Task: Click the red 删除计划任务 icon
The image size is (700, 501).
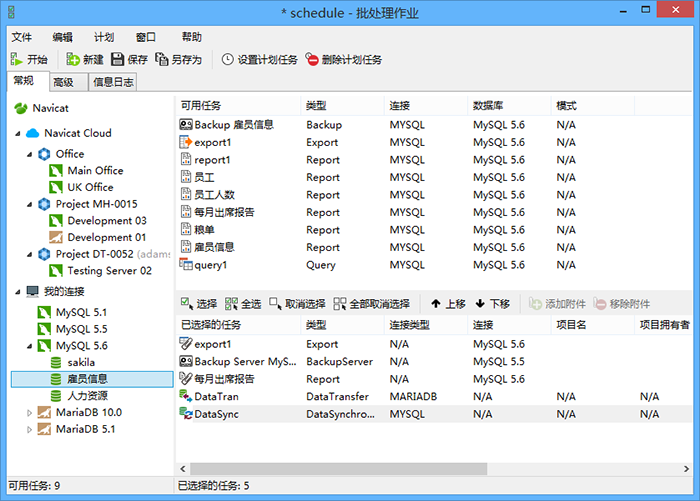Action: (312, 59)
